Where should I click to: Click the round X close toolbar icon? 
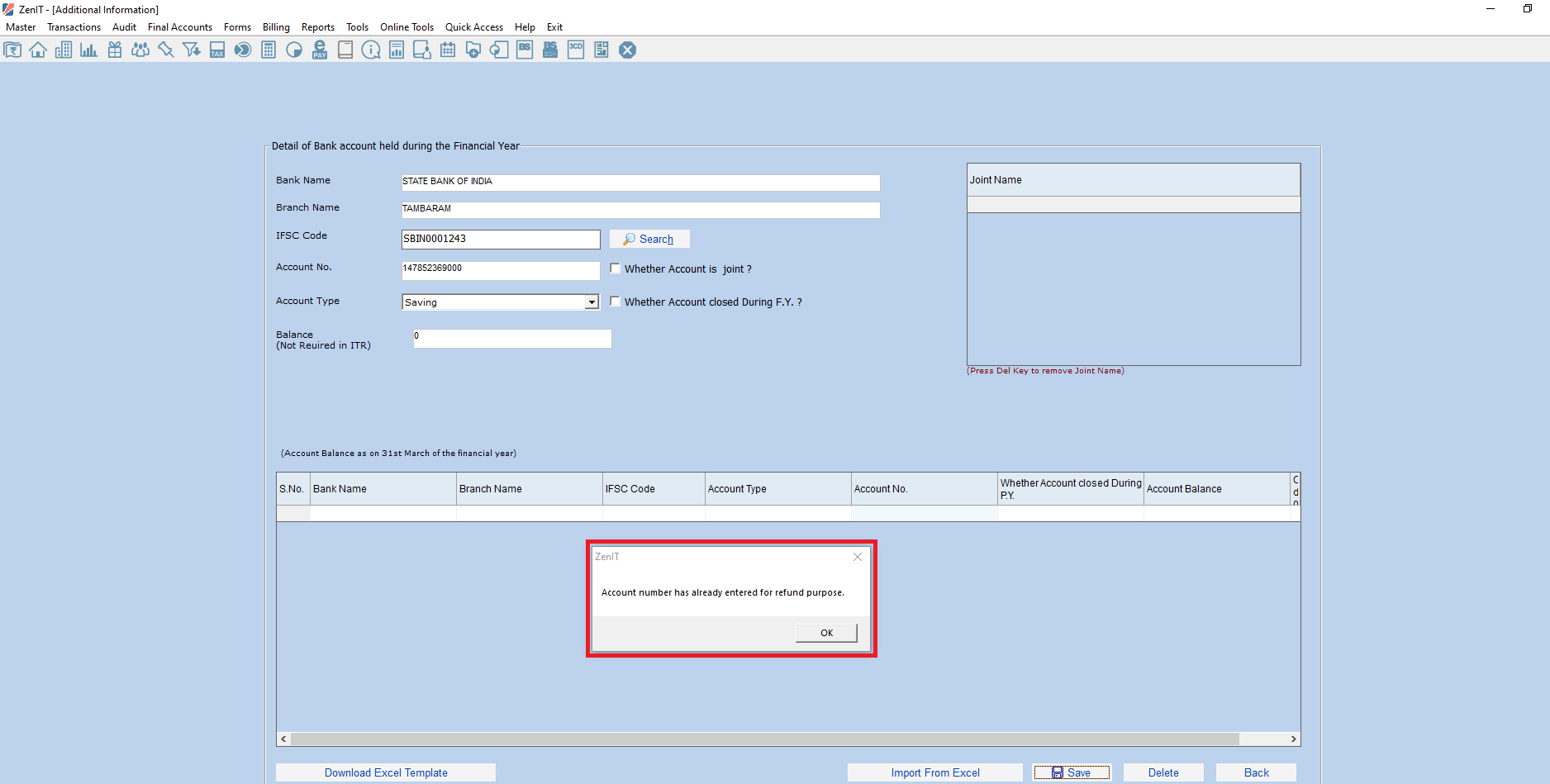tap(628, 50)
